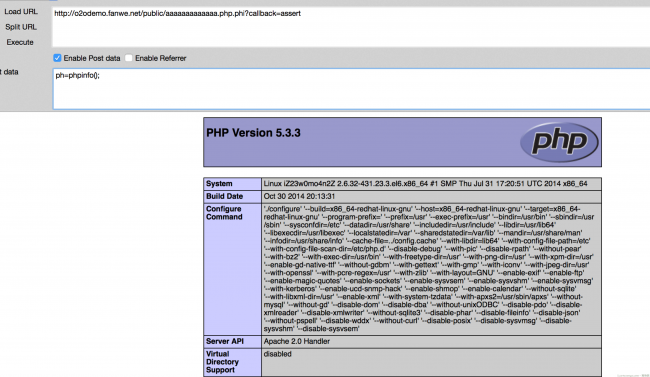This screenshot has height=377, width=650.
Task: Click the Server API row label
Action: coord(225,341)
